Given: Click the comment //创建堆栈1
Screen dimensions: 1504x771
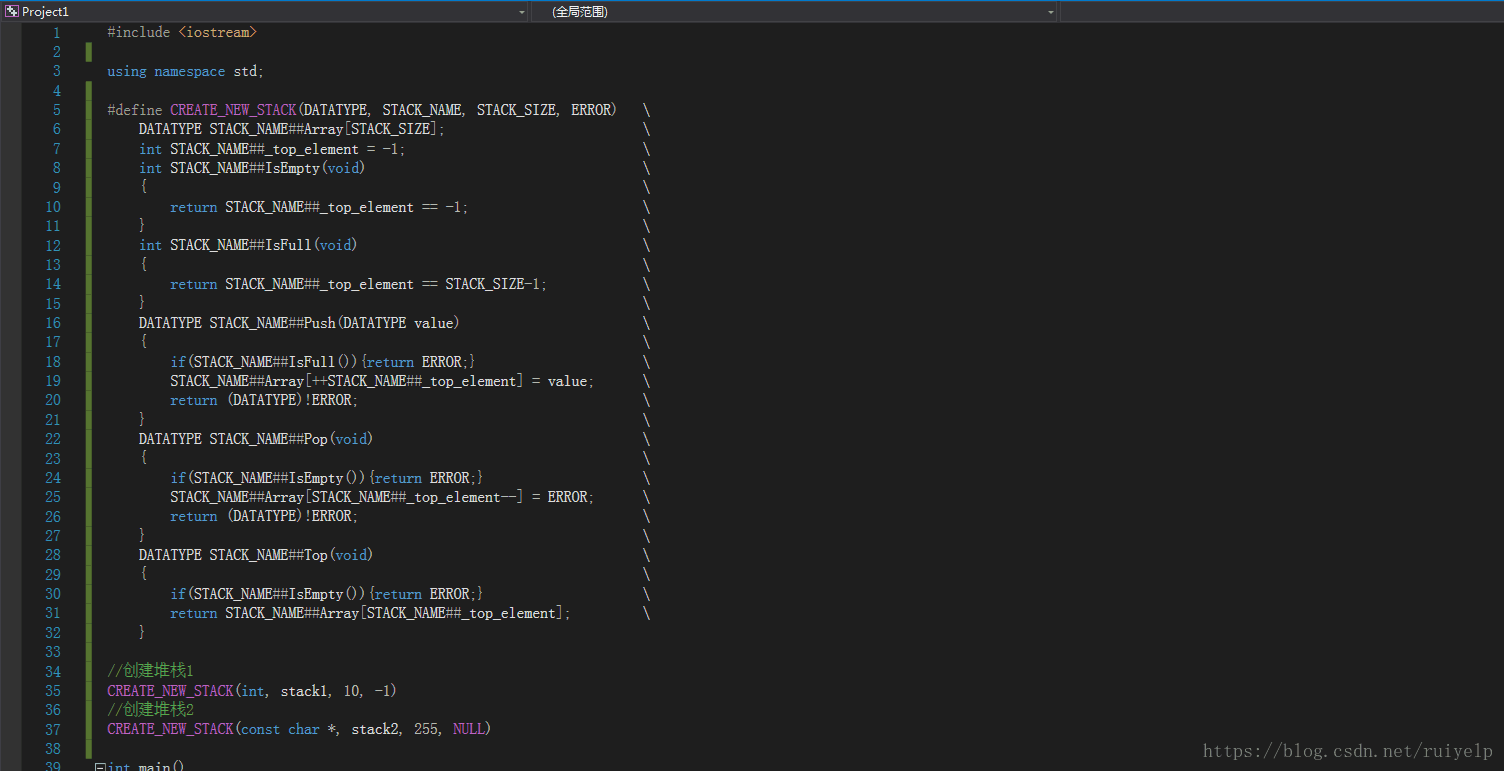Looking at the screenshot, I should point(150,671).
